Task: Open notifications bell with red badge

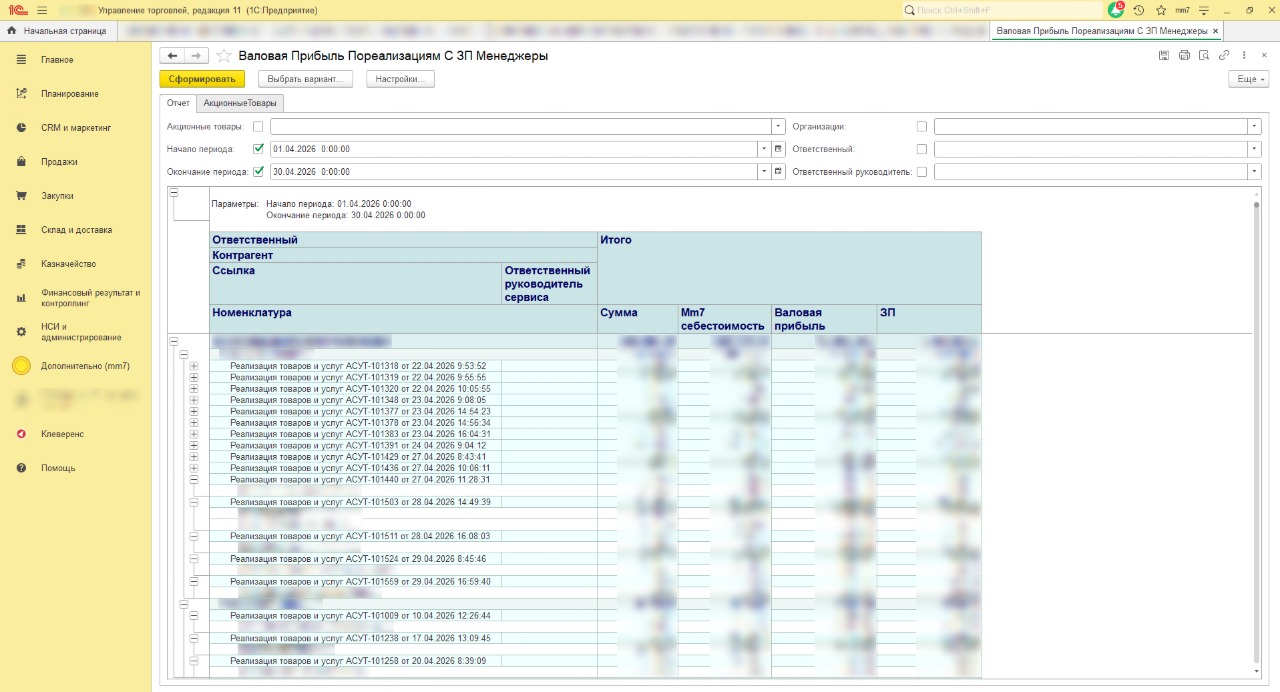Action: [1116, 10]
